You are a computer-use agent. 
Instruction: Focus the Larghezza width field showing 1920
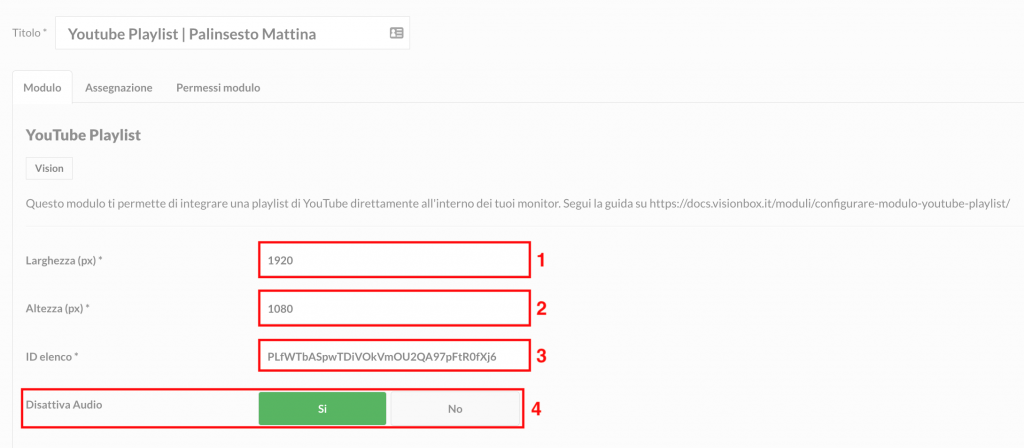[x=394, y=260]
